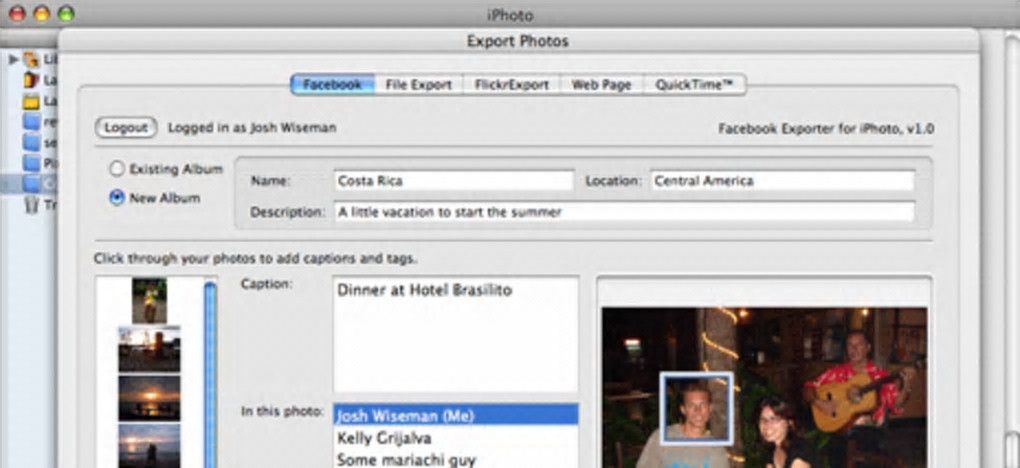Viewport: 1020px width, 468px height.
Task: Open the QuickTime tab
Action: (694, 85)
